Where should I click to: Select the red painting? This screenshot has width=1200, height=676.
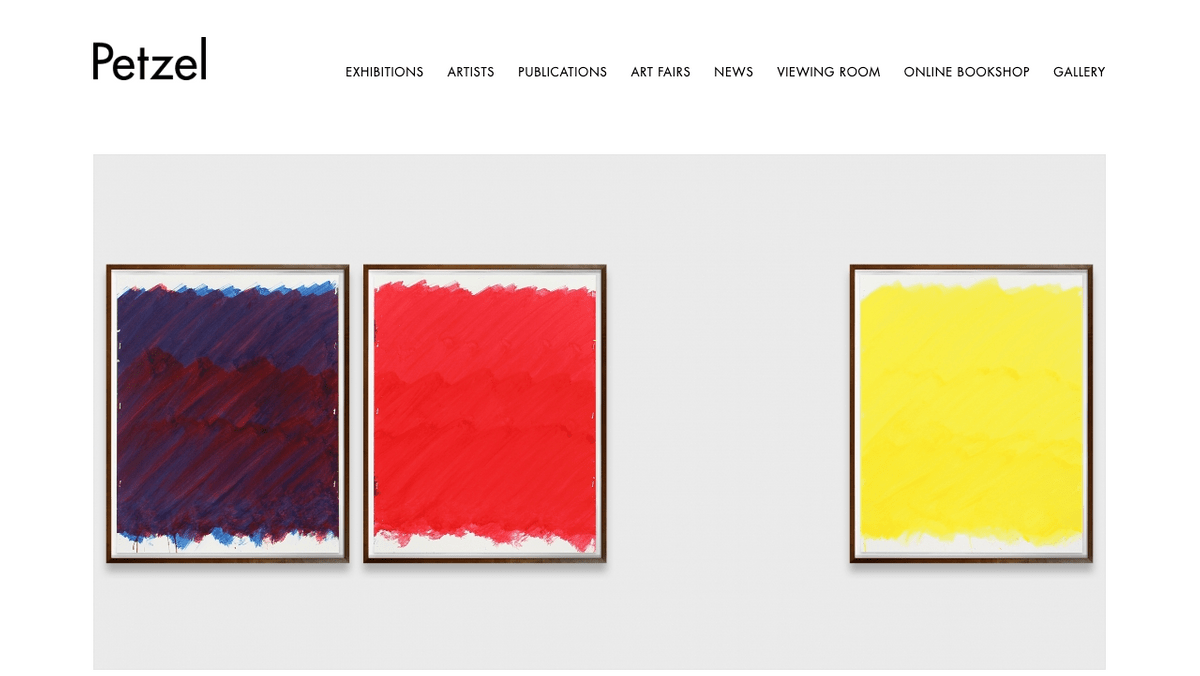tap(485, 413)
